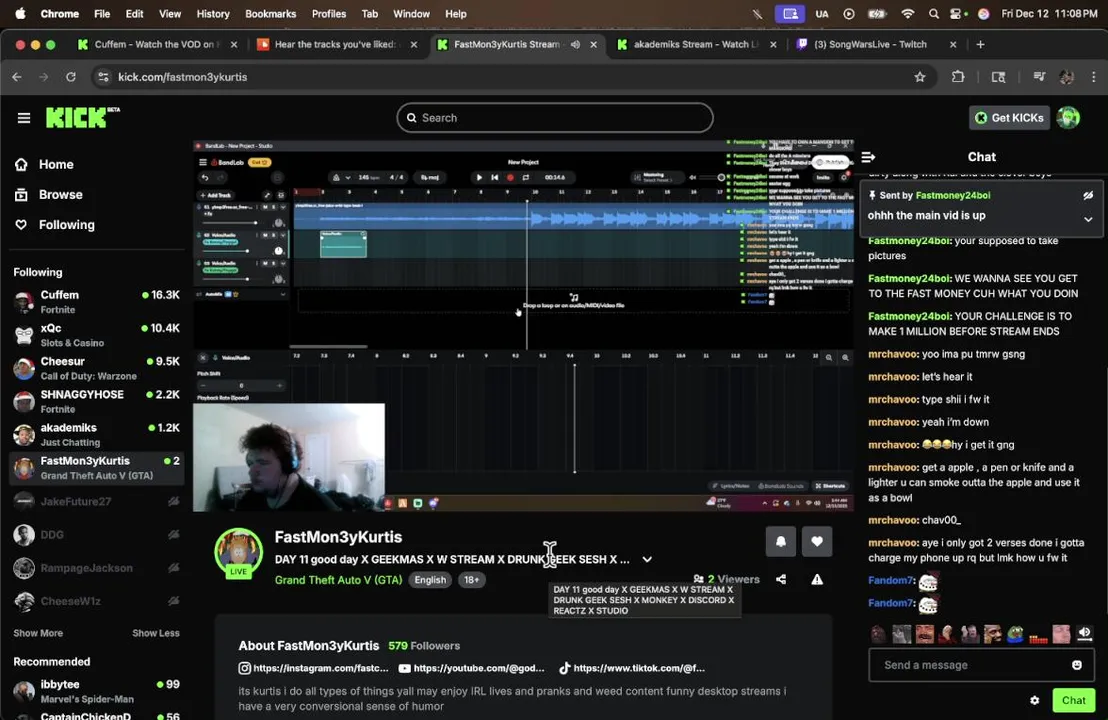Open xQc channel in Following list

click(97, 336)
